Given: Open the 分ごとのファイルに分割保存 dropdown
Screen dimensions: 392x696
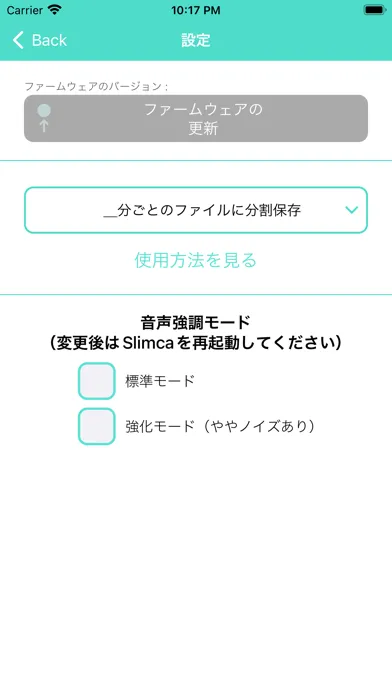Looking at the screenshot, I should pos(196,210).
